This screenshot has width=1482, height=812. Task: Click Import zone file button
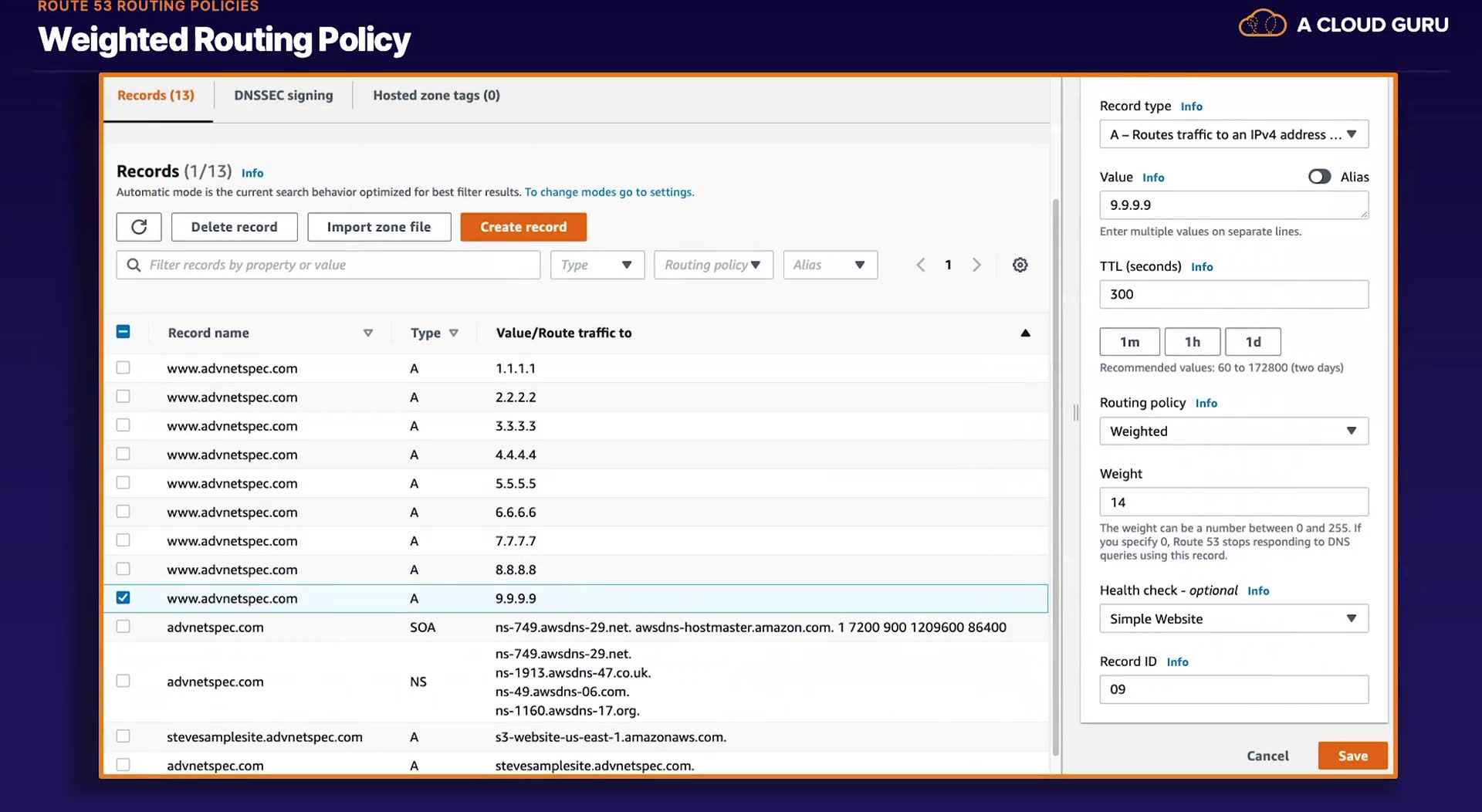tap(378, 227)
